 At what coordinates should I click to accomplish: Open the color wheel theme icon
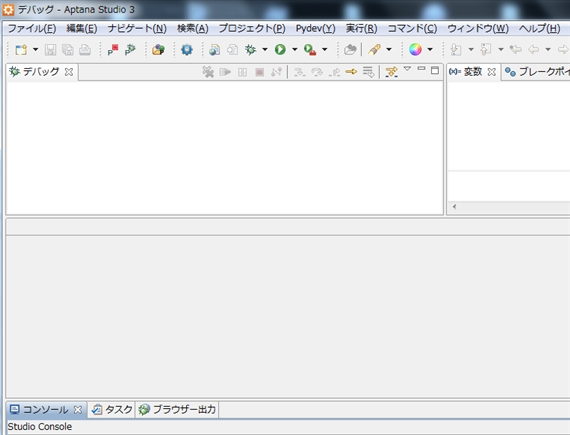click(415, 49)
